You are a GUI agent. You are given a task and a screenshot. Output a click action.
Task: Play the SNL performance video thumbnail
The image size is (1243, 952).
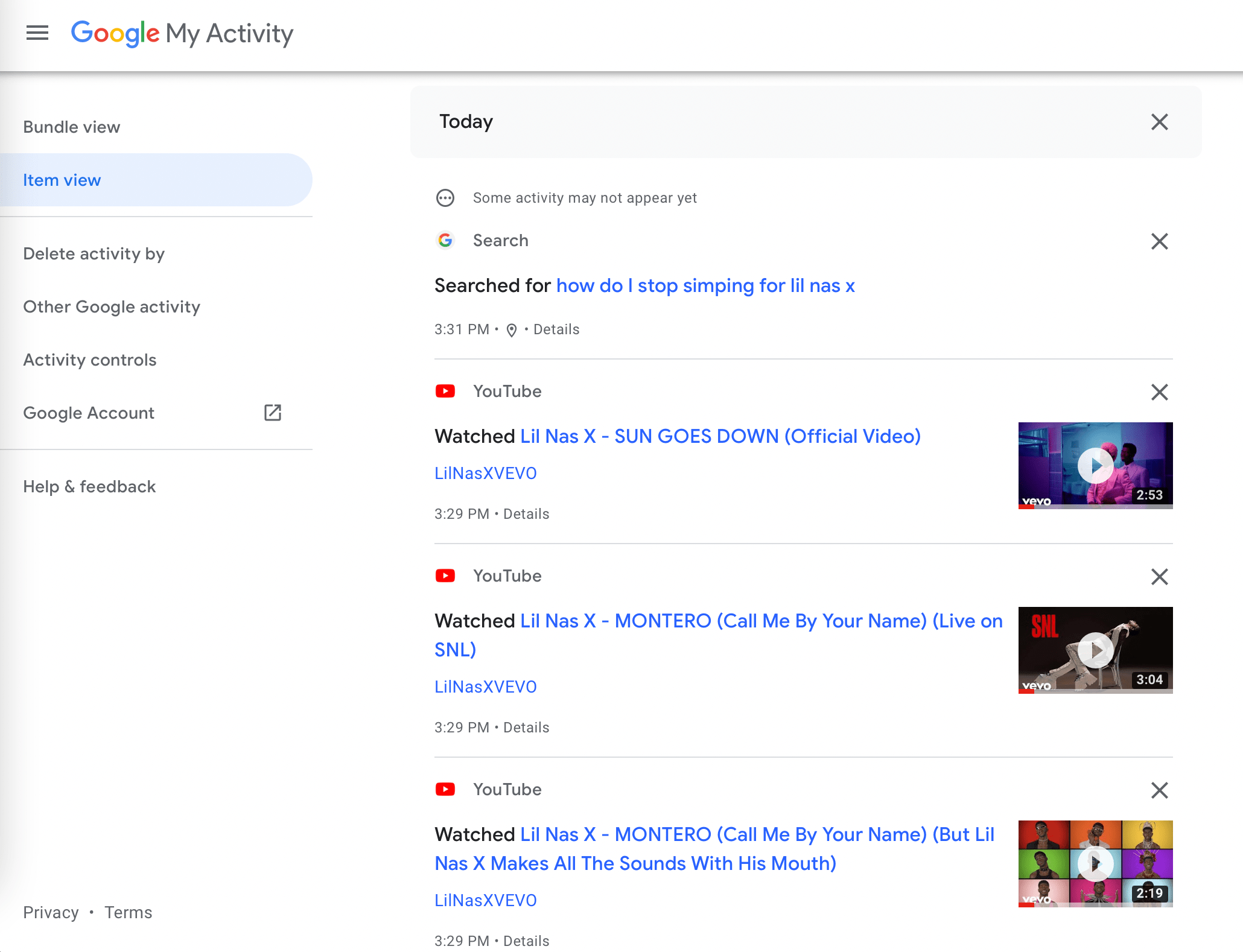(x=1095, y=650)
